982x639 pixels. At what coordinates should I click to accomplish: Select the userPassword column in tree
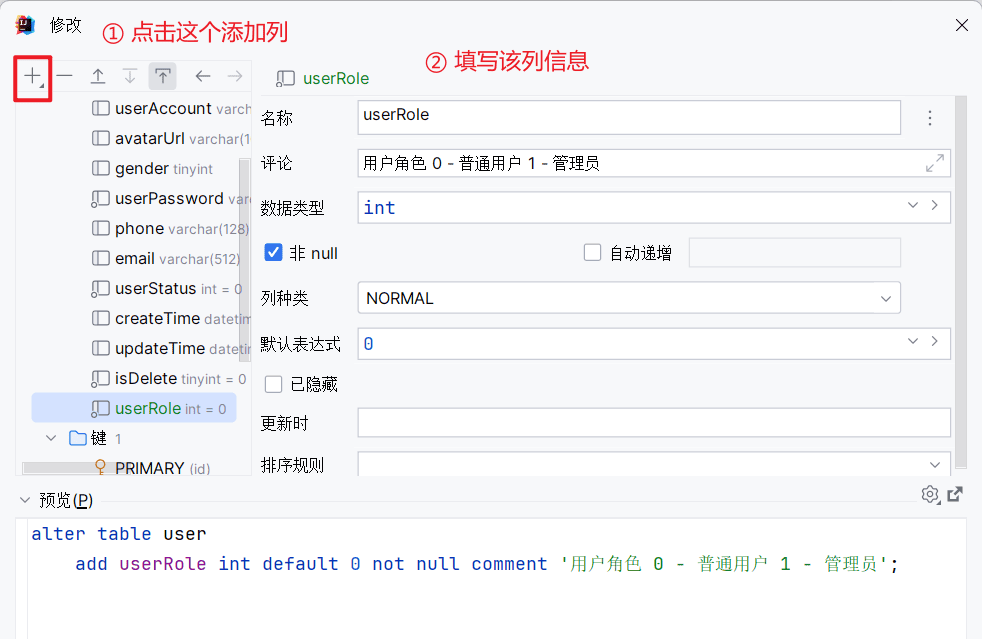tap(170, 199)
